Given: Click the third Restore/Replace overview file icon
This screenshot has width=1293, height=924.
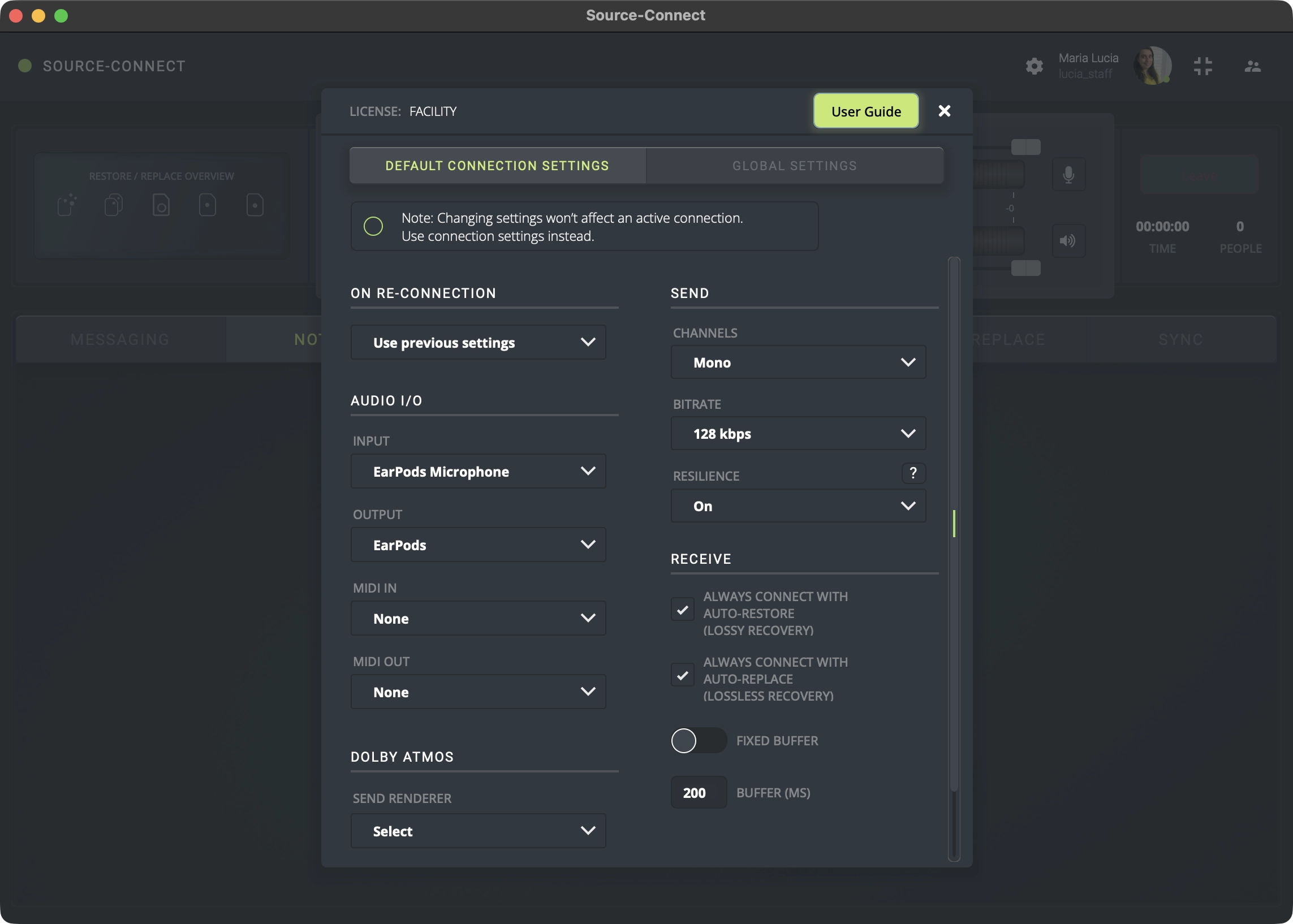Looking at the screenshot, I should 161,205.
